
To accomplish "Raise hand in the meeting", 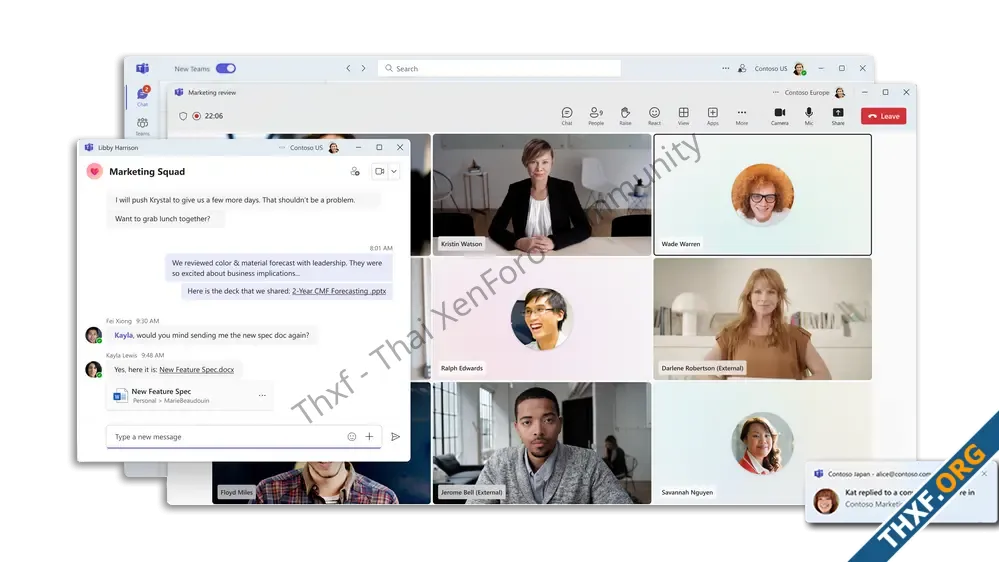I will [x=625, y=116].
